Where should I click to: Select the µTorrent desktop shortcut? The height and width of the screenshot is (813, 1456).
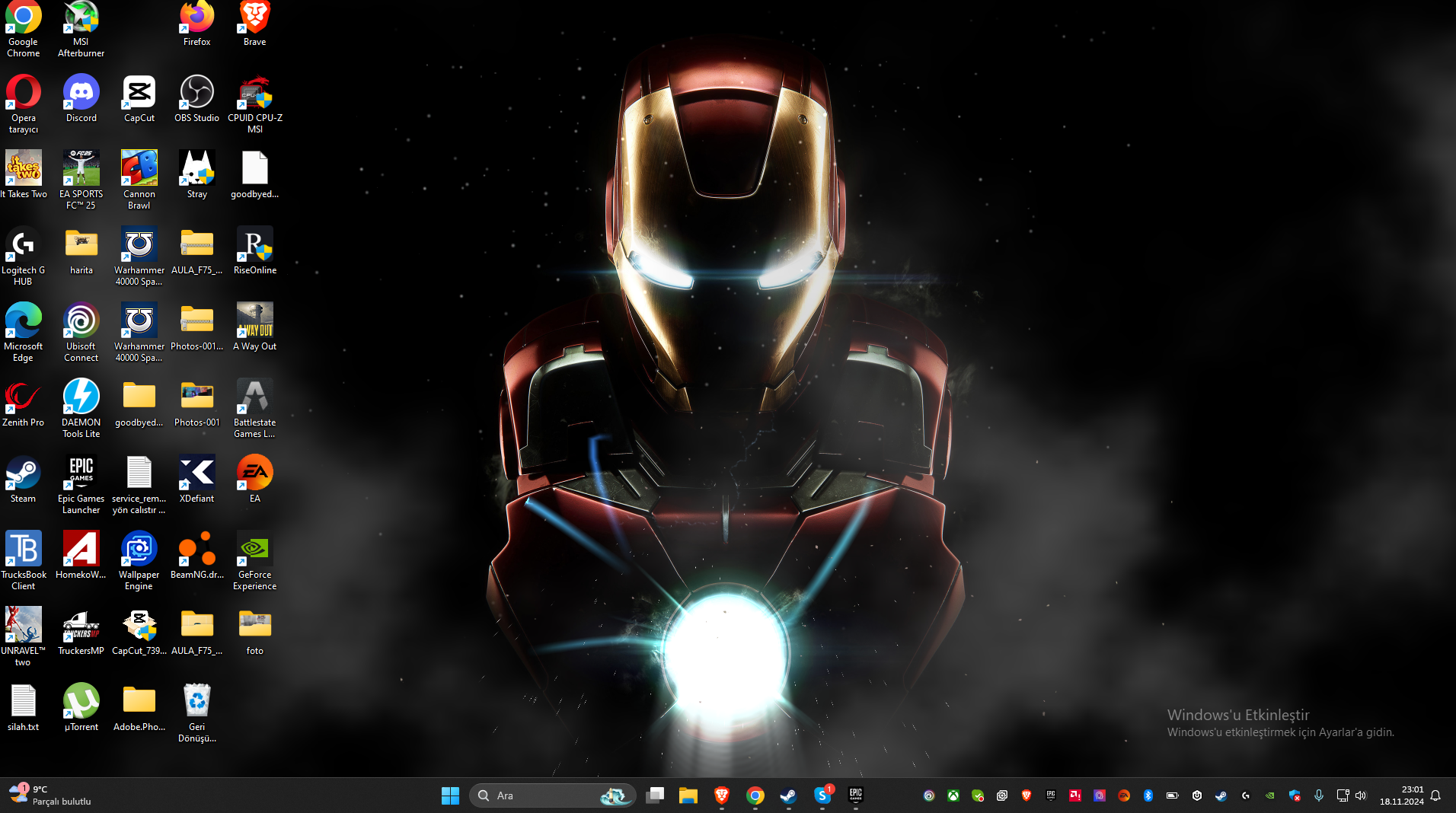pyautogui.click(x=81, y=708)
